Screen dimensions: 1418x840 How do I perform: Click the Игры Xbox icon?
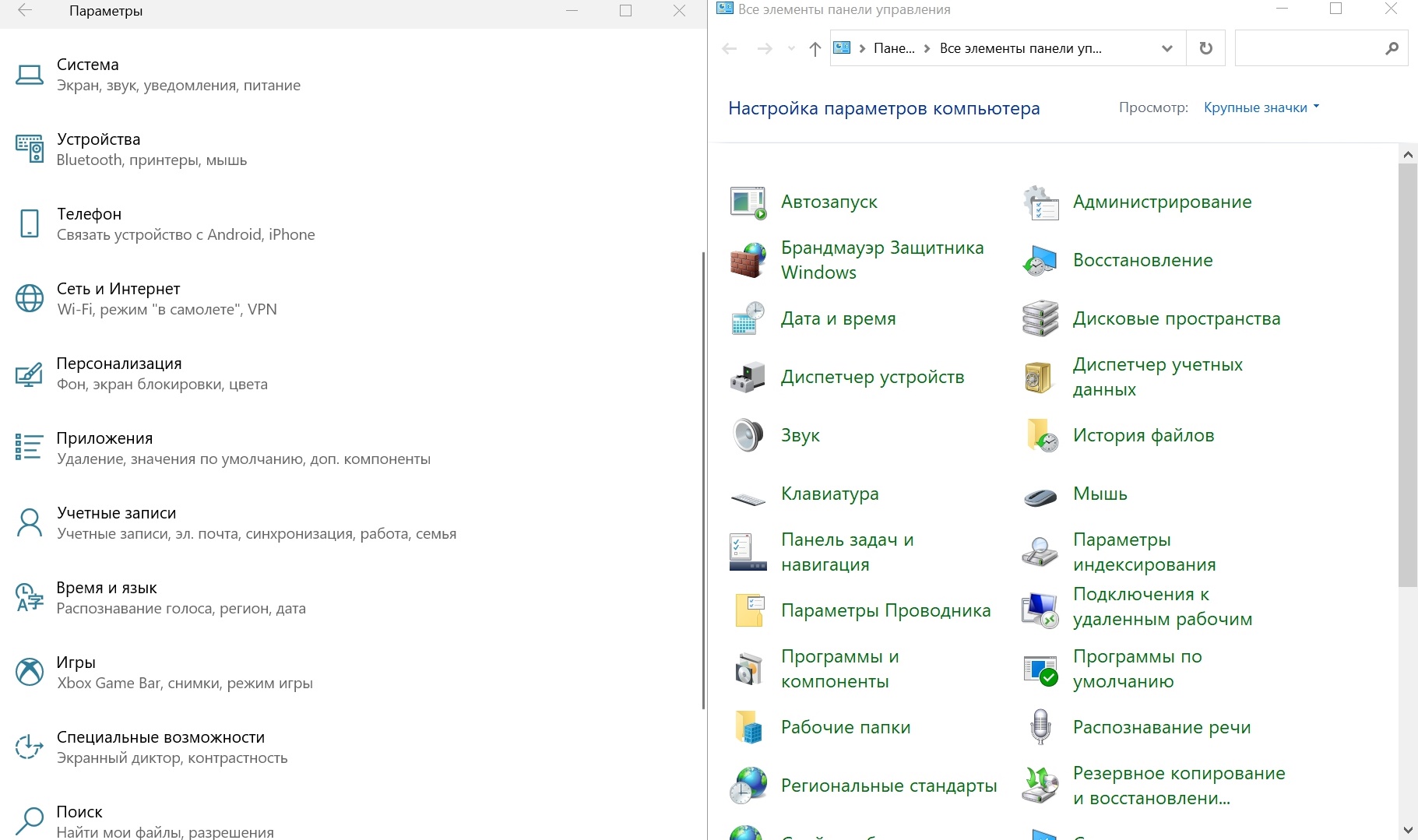[30, 672]
